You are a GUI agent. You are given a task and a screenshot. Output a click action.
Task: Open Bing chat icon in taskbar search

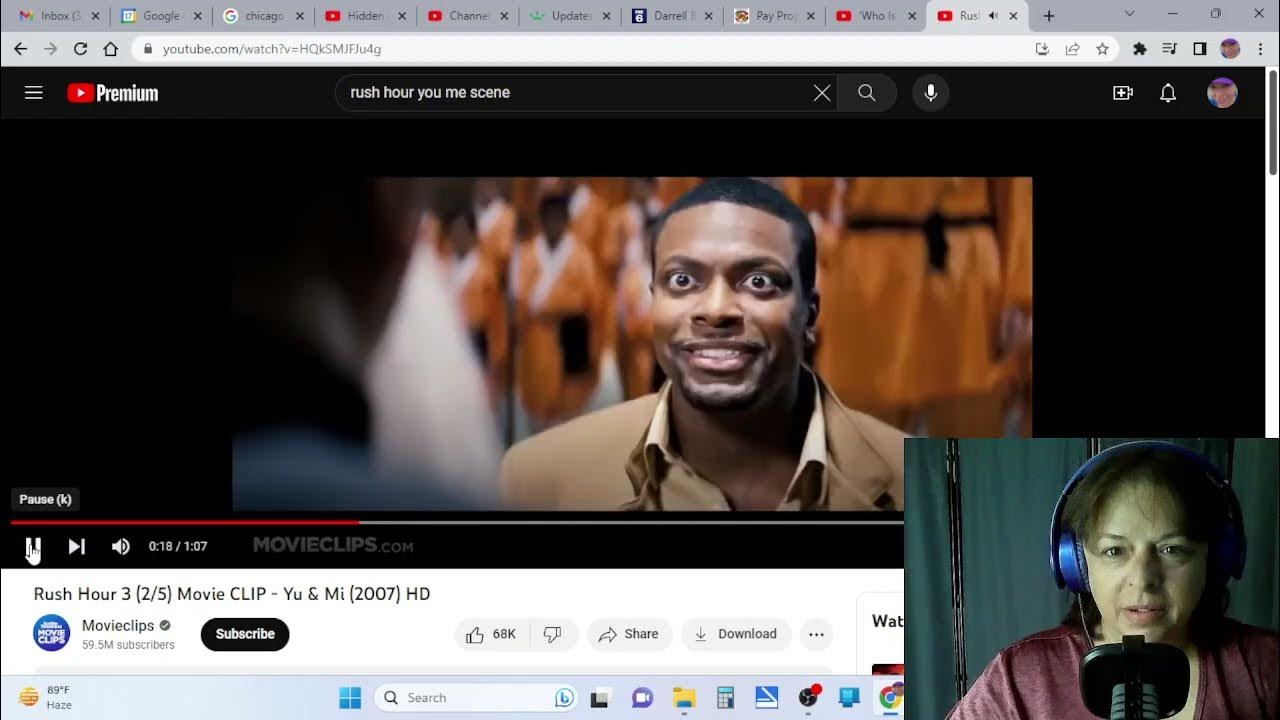coord(564,698)
